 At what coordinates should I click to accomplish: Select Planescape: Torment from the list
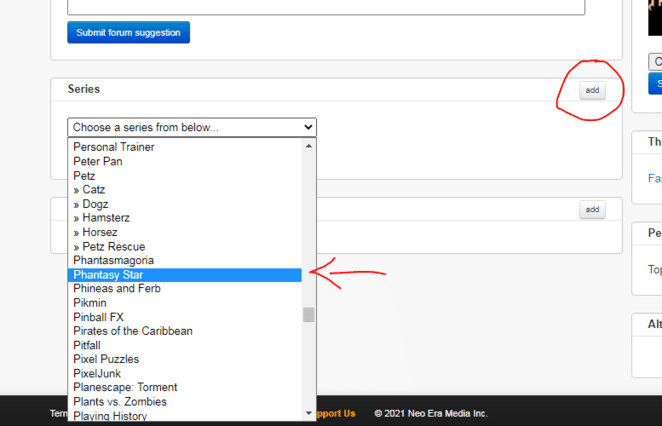pos(184,388)
